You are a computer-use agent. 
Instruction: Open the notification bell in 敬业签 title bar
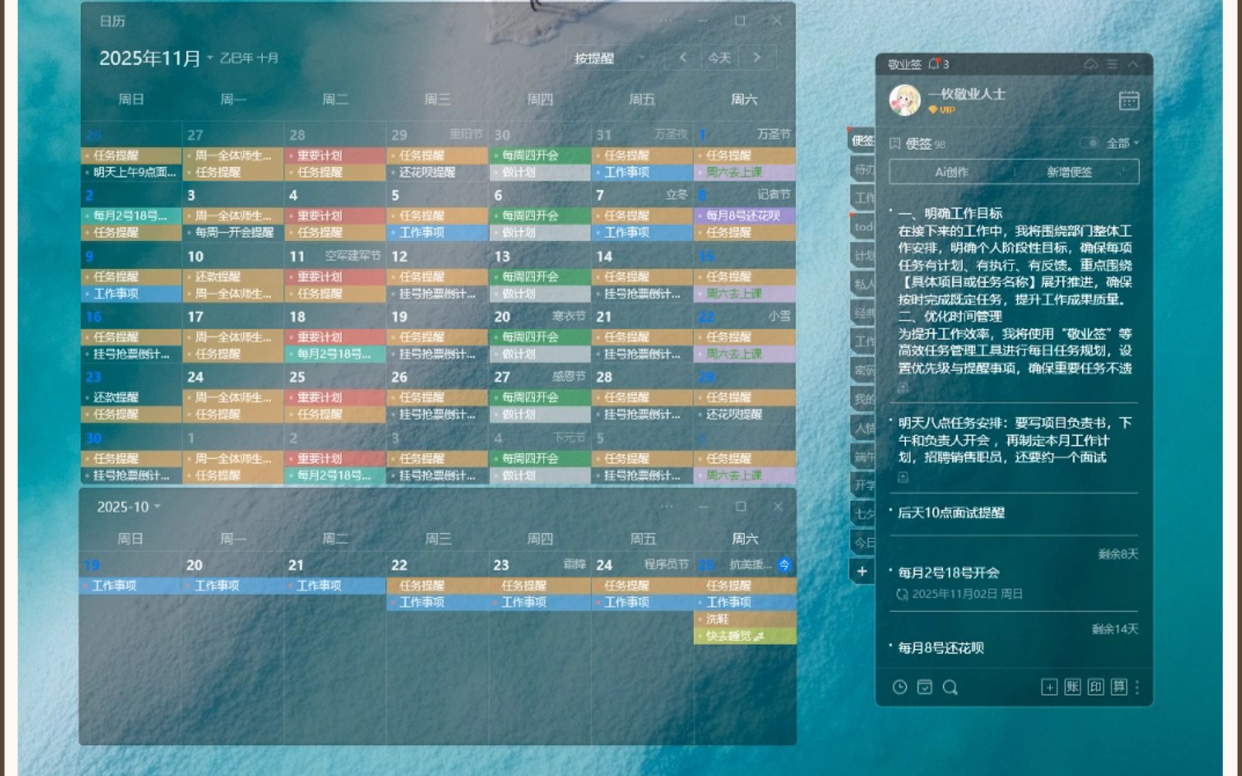coord(935,64)
